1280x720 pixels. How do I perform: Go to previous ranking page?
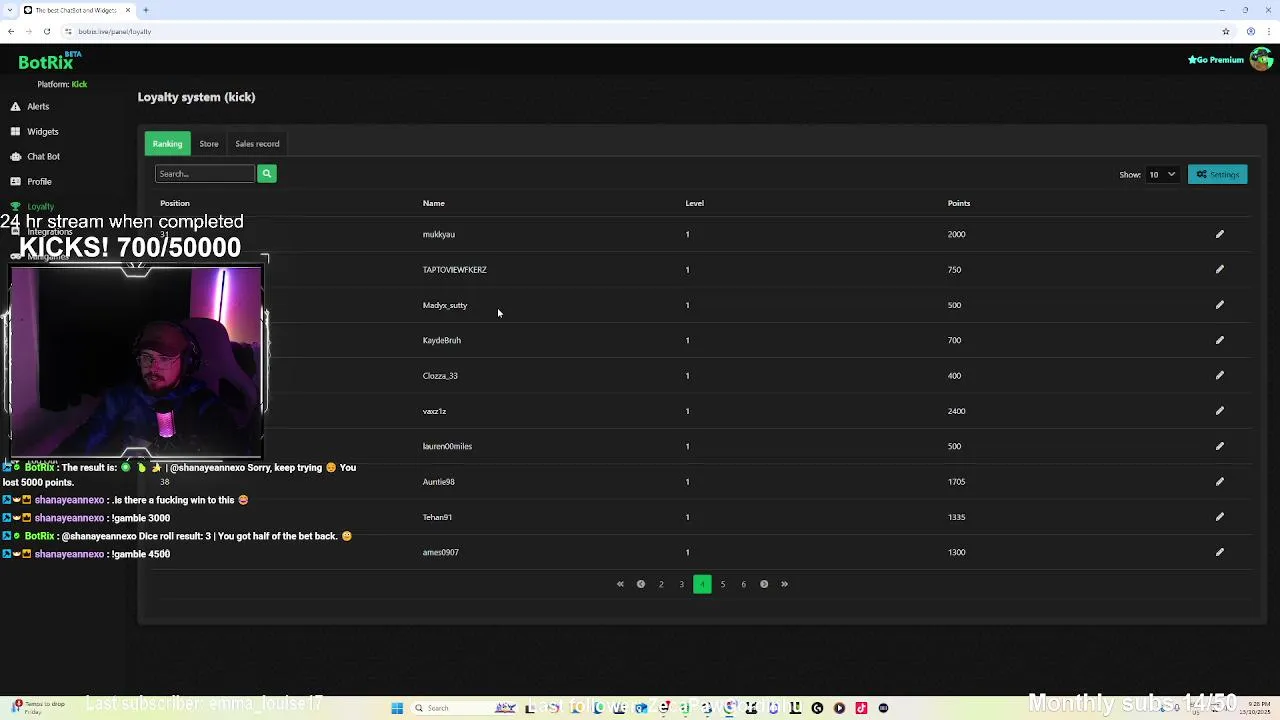(x=641, y=584)
